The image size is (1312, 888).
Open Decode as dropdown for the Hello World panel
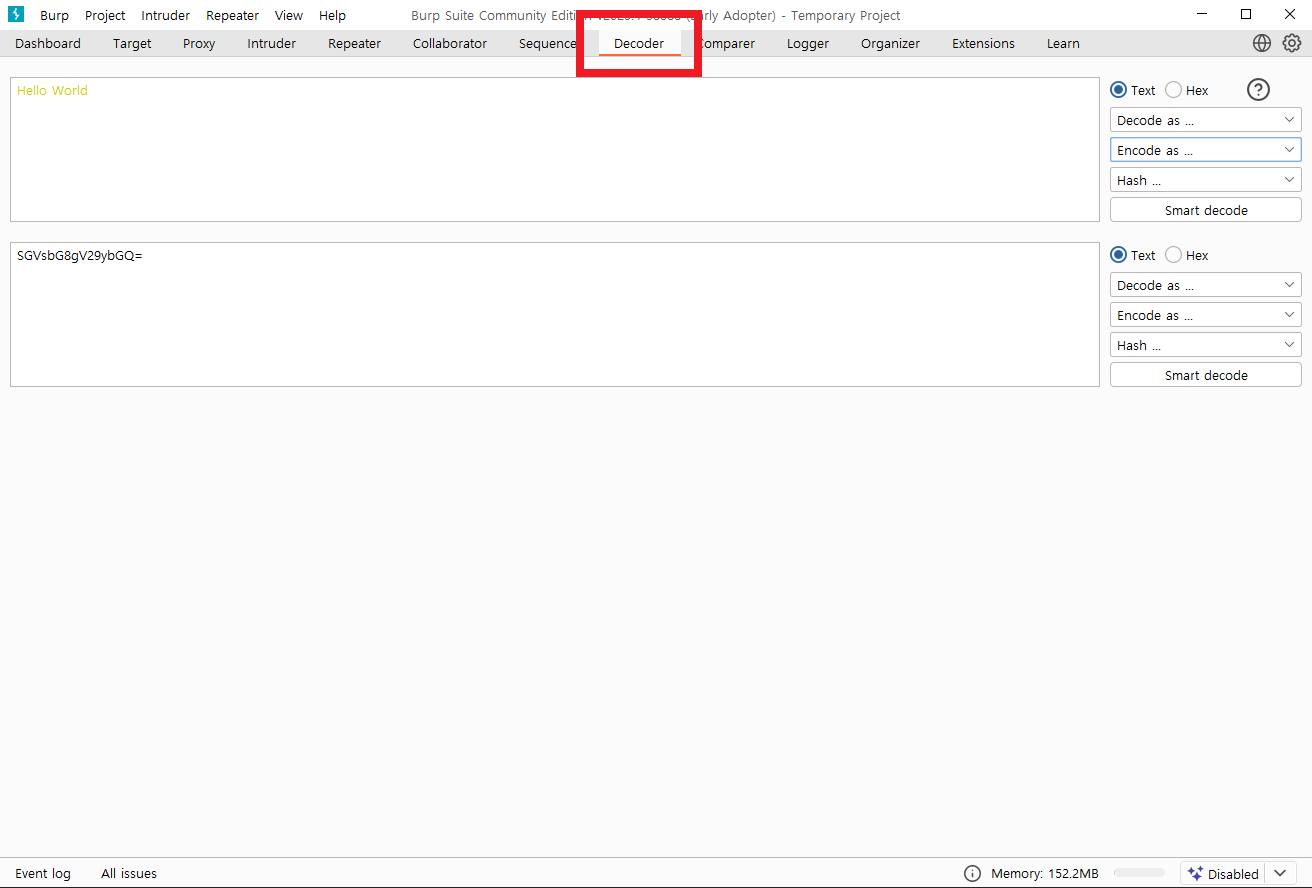(x=1206, y=120)
